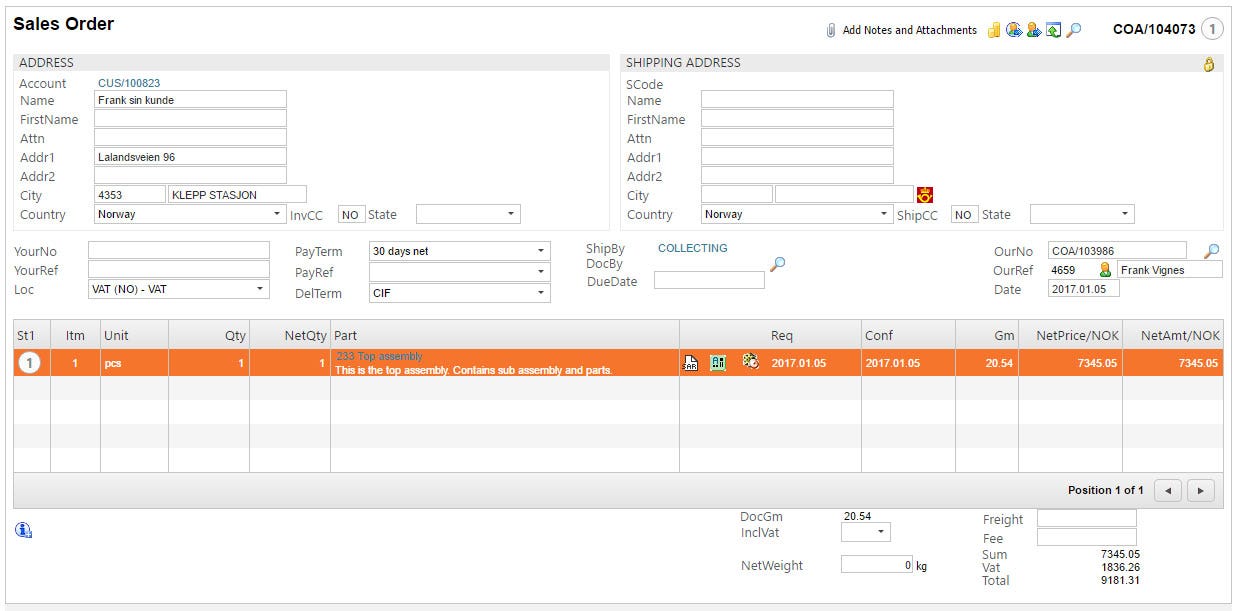Click the Addr1 field with Lalandsveien 96

190,157
